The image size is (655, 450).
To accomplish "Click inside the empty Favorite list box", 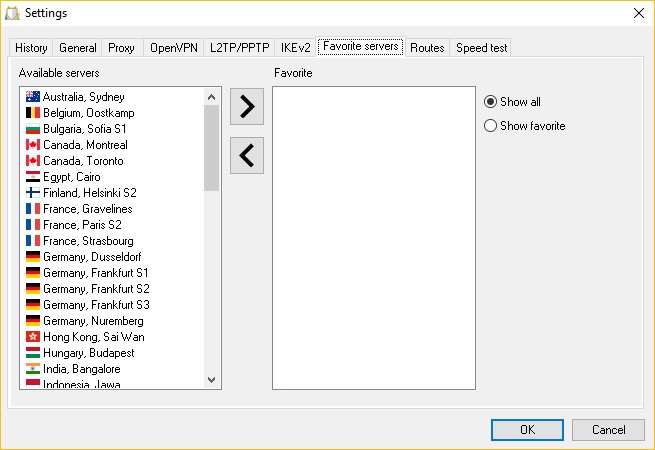I will (374, 238).
